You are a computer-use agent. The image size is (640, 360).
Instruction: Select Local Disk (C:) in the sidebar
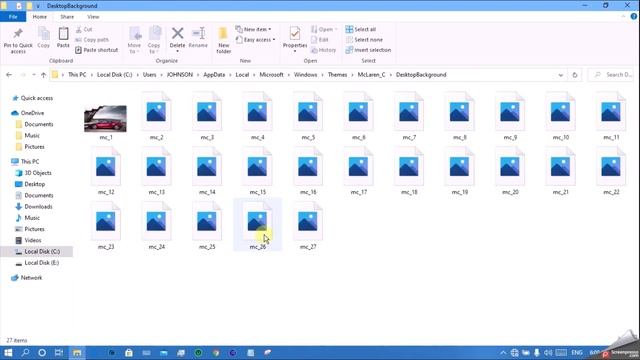point(38,251)
